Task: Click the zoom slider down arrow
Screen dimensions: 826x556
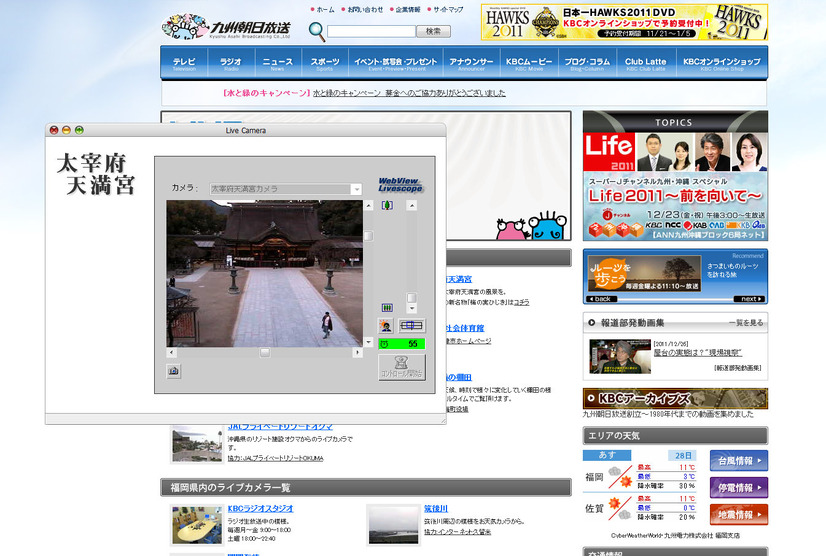Action: coord(412,308)
